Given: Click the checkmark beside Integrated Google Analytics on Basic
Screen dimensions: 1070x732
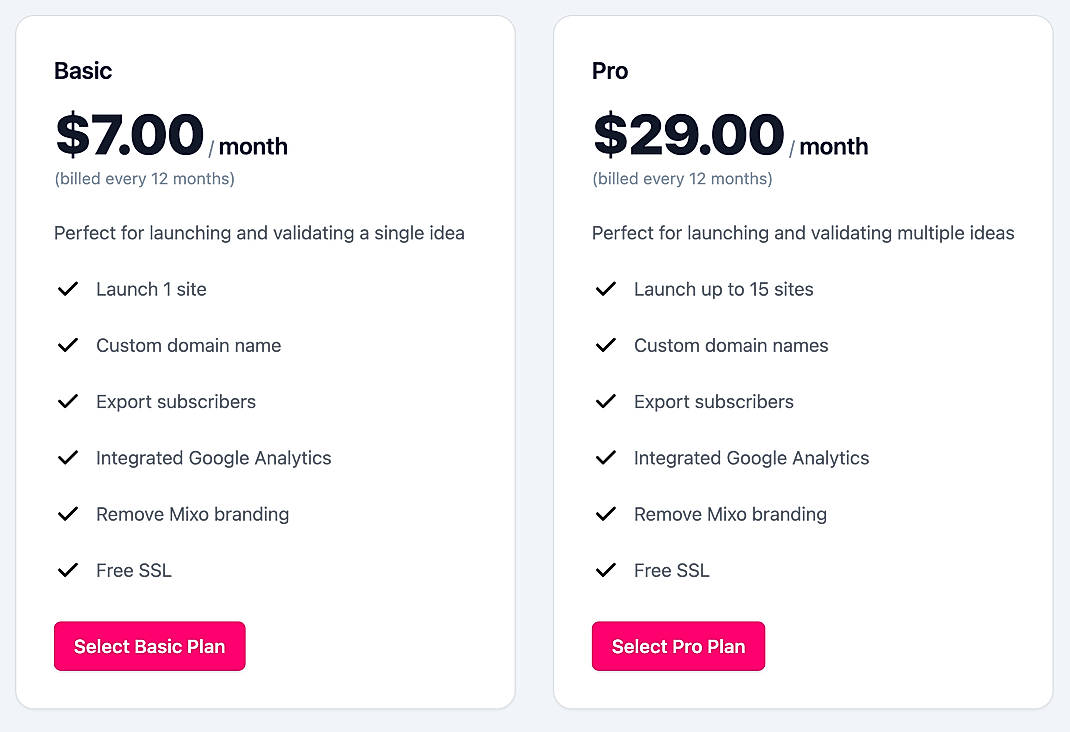Looking at the screenshot, I should (x=68, y=457).
